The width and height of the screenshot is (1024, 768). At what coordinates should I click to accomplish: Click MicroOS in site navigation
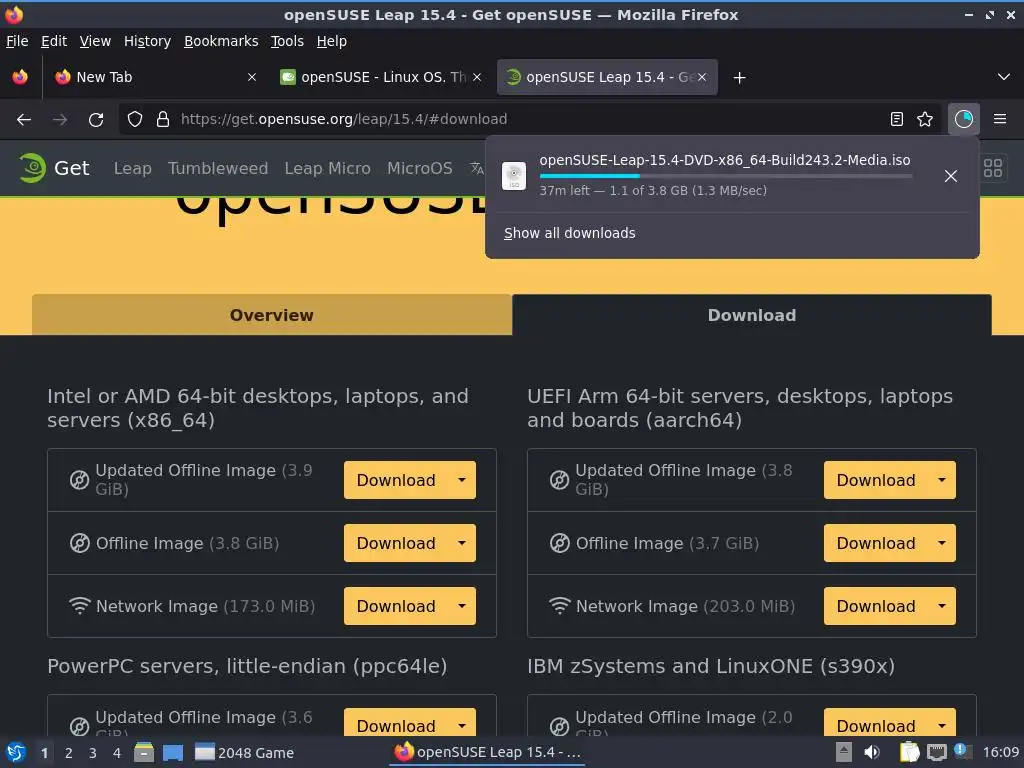(419, 168)
